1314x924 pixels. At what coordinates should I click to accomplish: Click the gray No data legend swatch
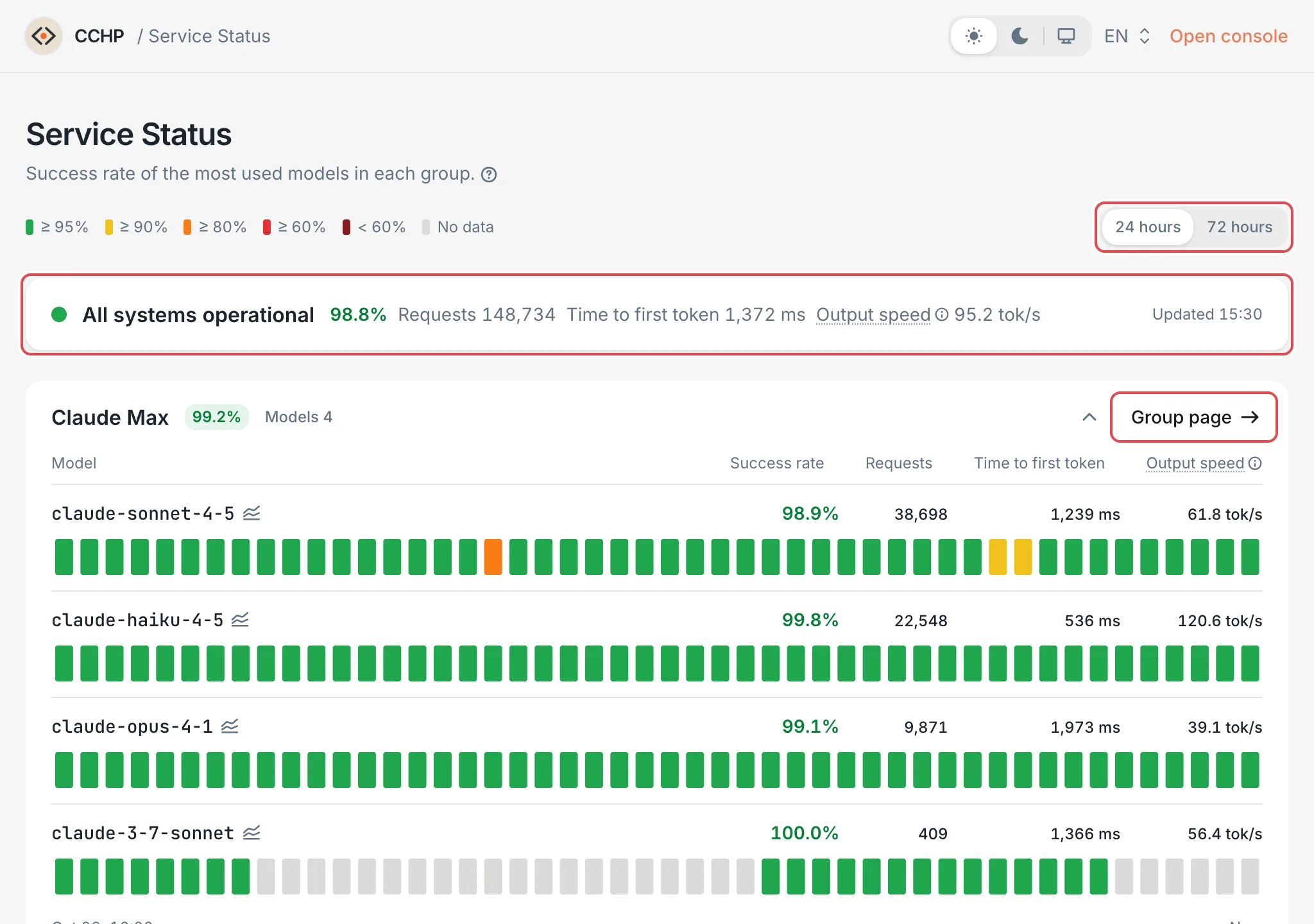(426, 227)
